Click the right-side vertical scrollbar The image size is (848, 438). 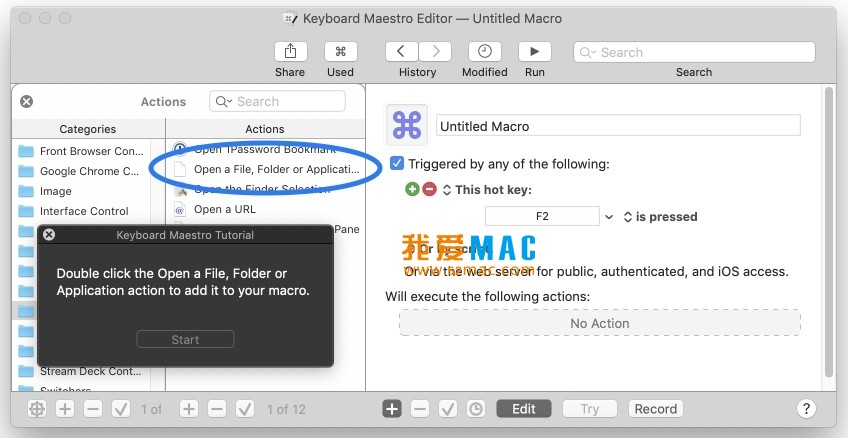pos(830,233)
